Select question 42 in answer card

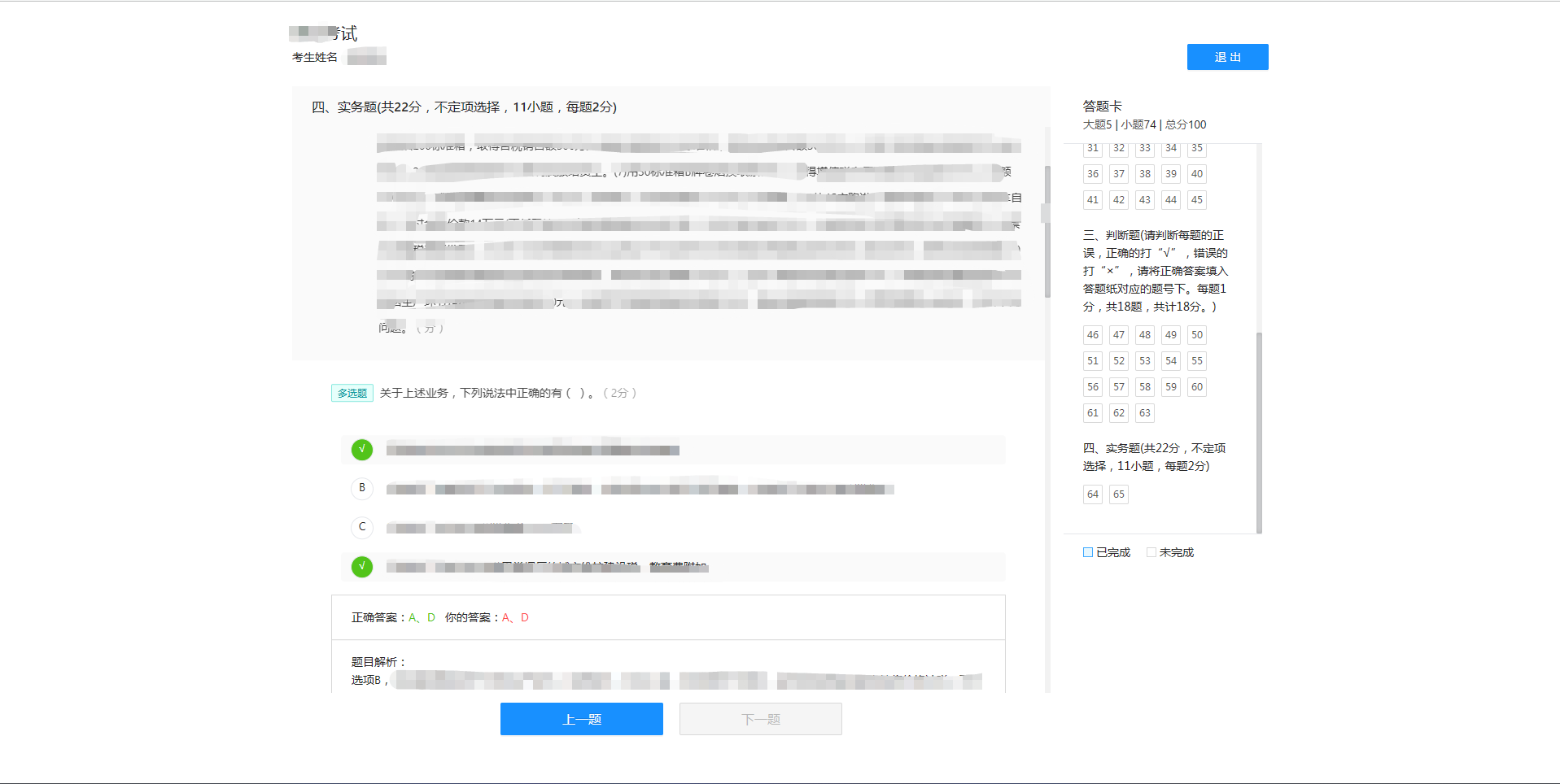click(1119, 200)
